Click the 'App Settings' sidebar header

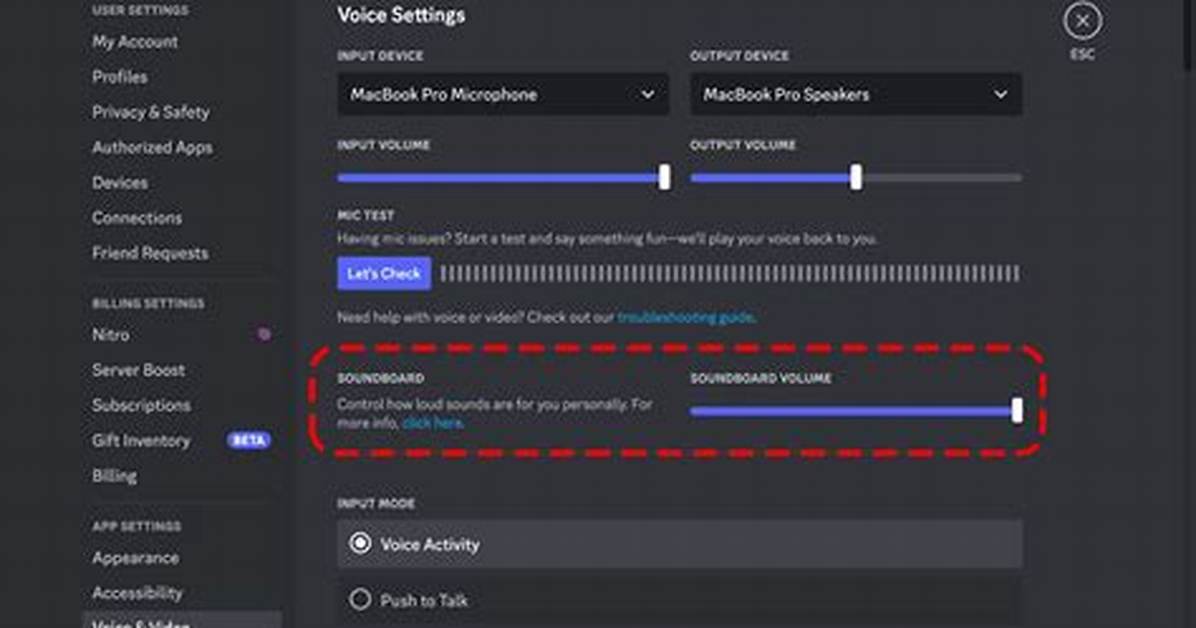pyautogui.click(x=137, y=527)
